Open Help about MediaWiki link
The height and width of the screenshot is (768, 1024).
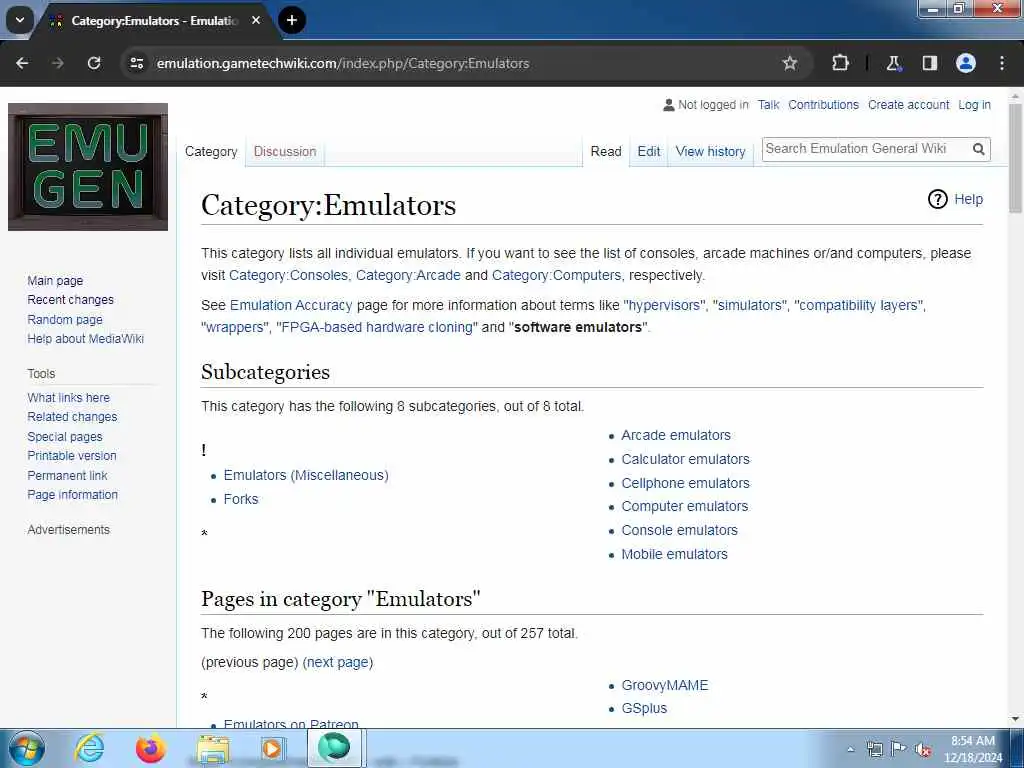pyautogui.click(x=86, y=339)
